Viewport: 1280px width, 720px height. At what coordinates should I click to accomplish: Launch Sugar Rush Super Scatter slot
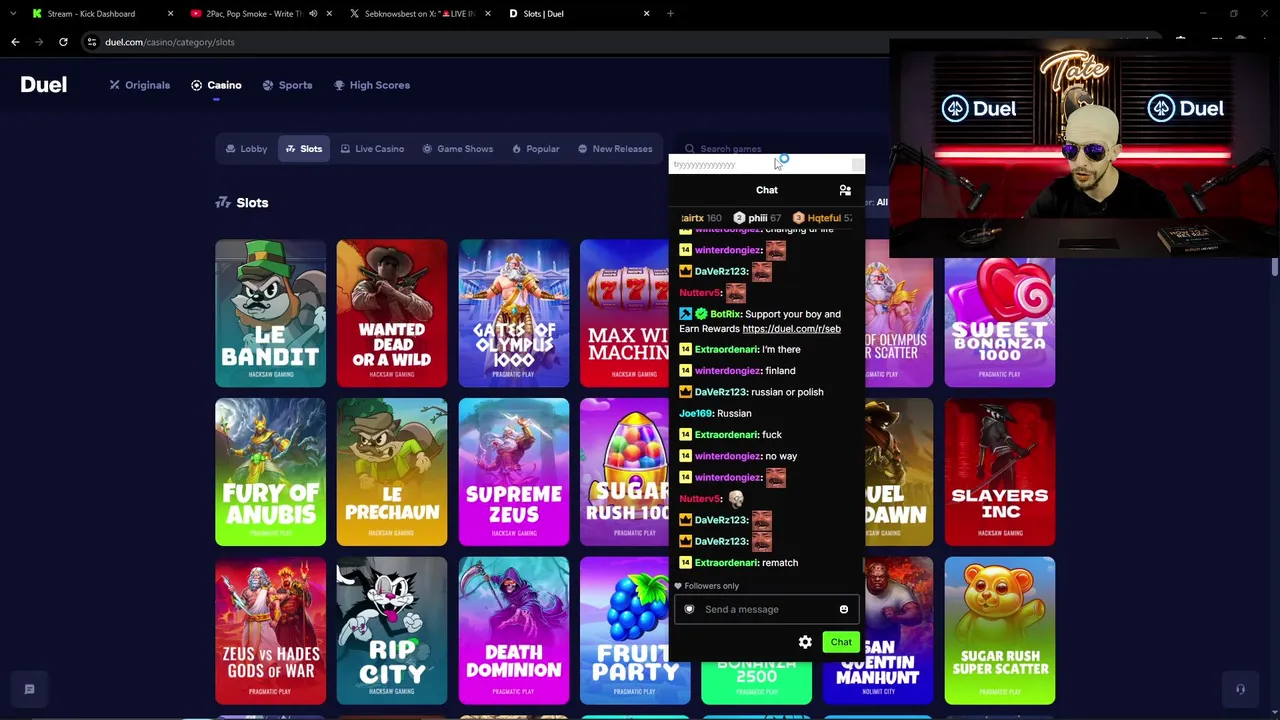tap(1000, 631)
